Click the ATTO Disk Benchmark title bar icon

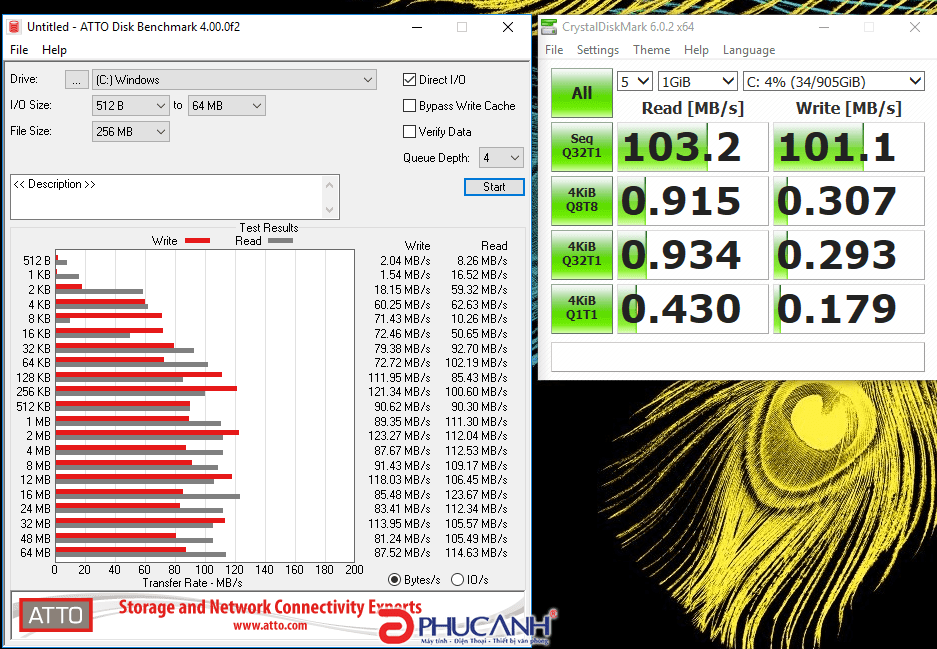[14, 27]
